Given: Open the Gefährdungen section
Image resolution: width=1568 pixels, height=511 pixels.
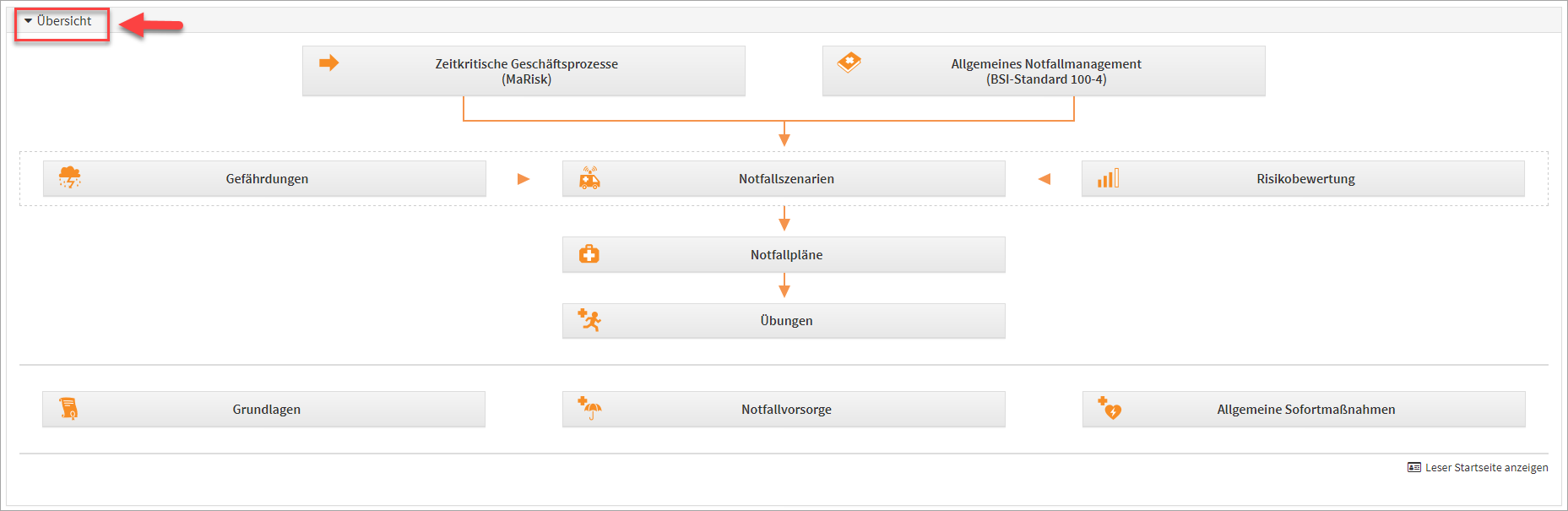Looking at the screenshot, I should (267, 179).
